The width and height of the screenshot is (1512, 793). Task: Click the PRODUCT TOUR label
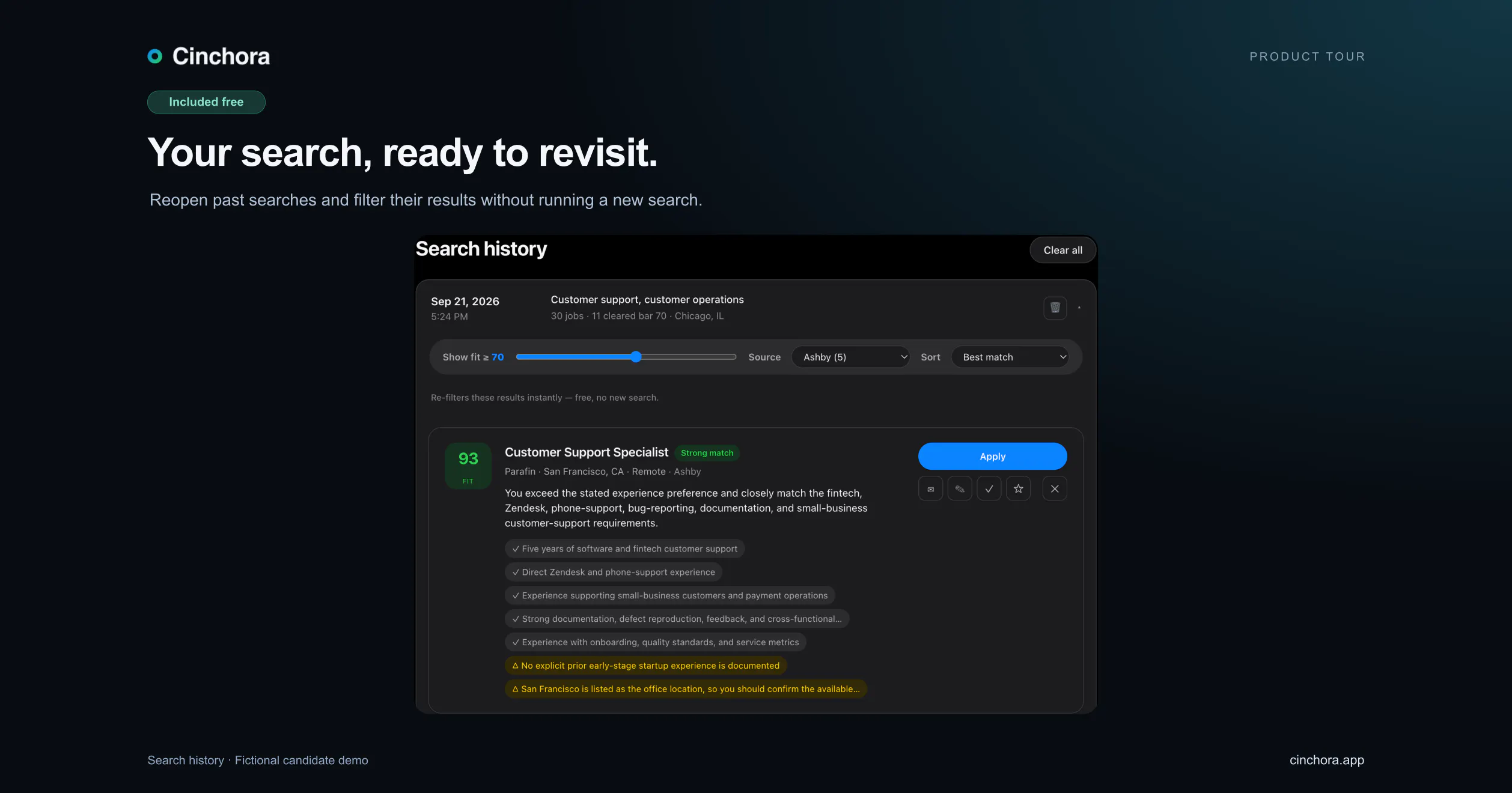(x=1307, y=56)
